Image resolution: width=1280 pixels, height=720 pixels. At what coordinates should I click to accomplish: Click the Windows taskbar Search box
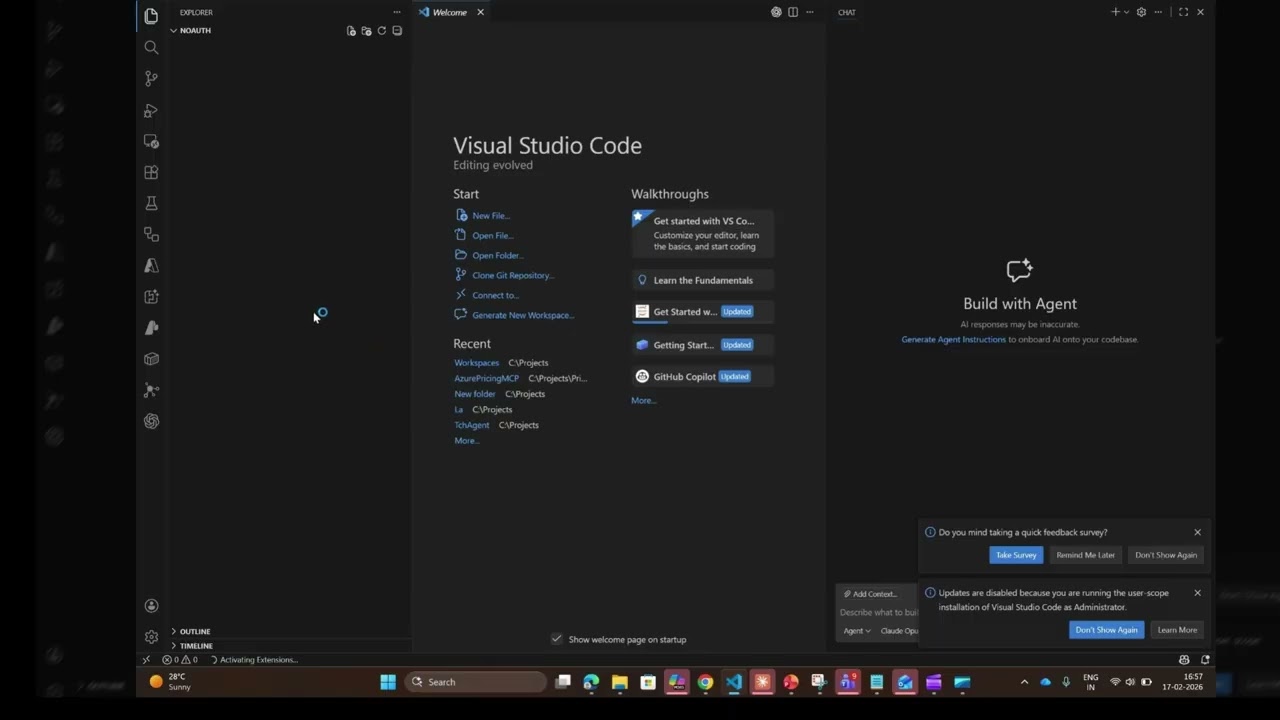(477, 682)
